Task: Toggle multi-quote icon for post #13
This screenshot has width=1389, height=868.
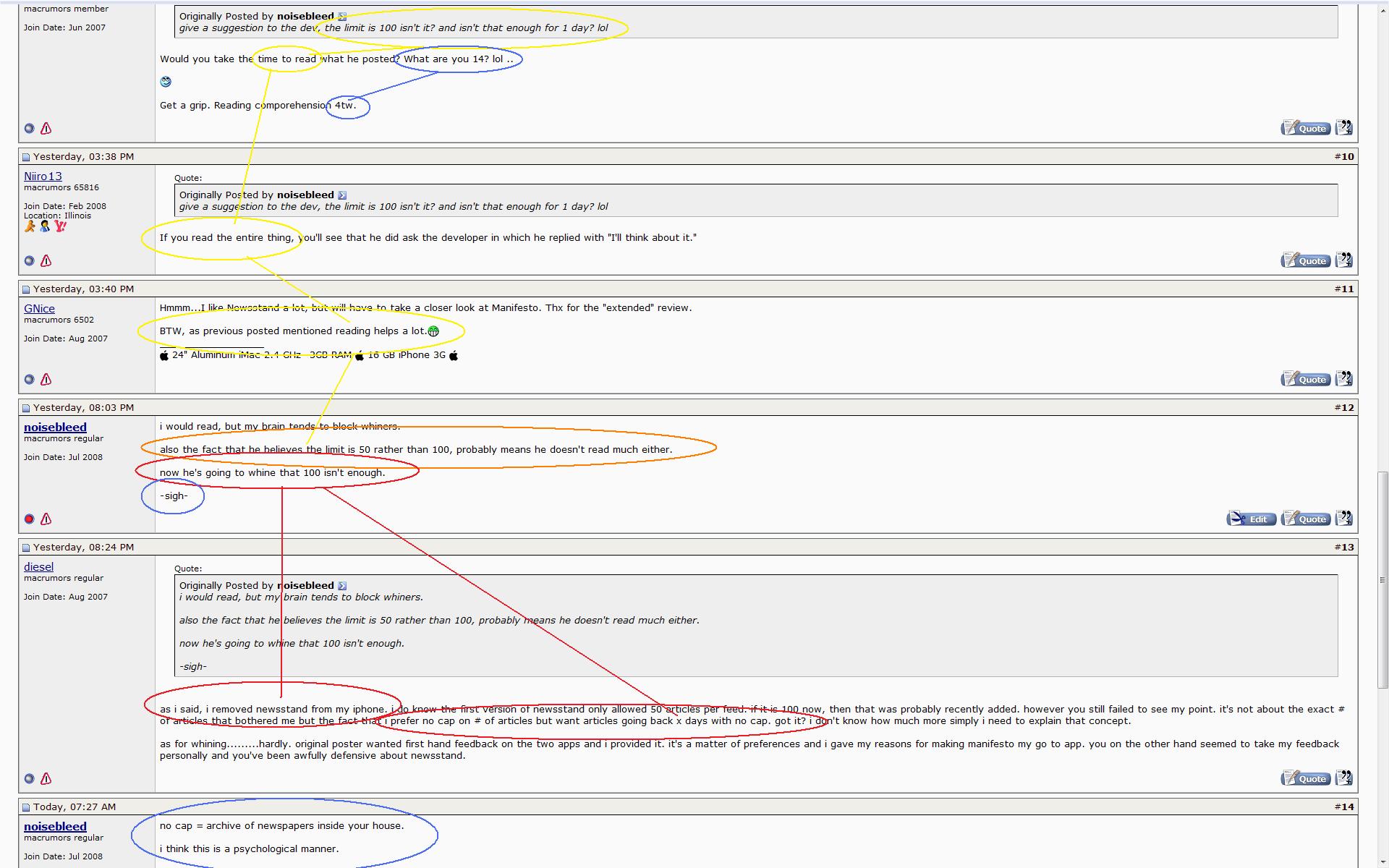Action: click(1344, 778)
